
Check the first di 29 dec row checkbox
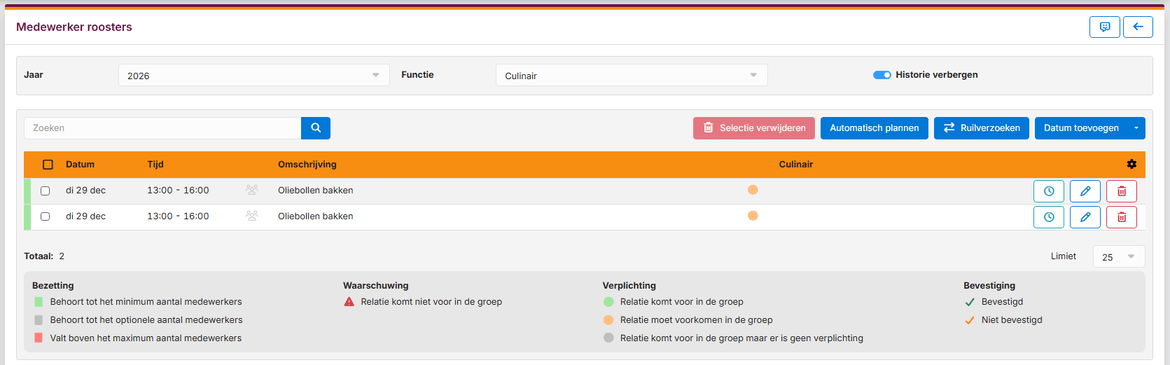pyautogui.click(x=45, y=190)
